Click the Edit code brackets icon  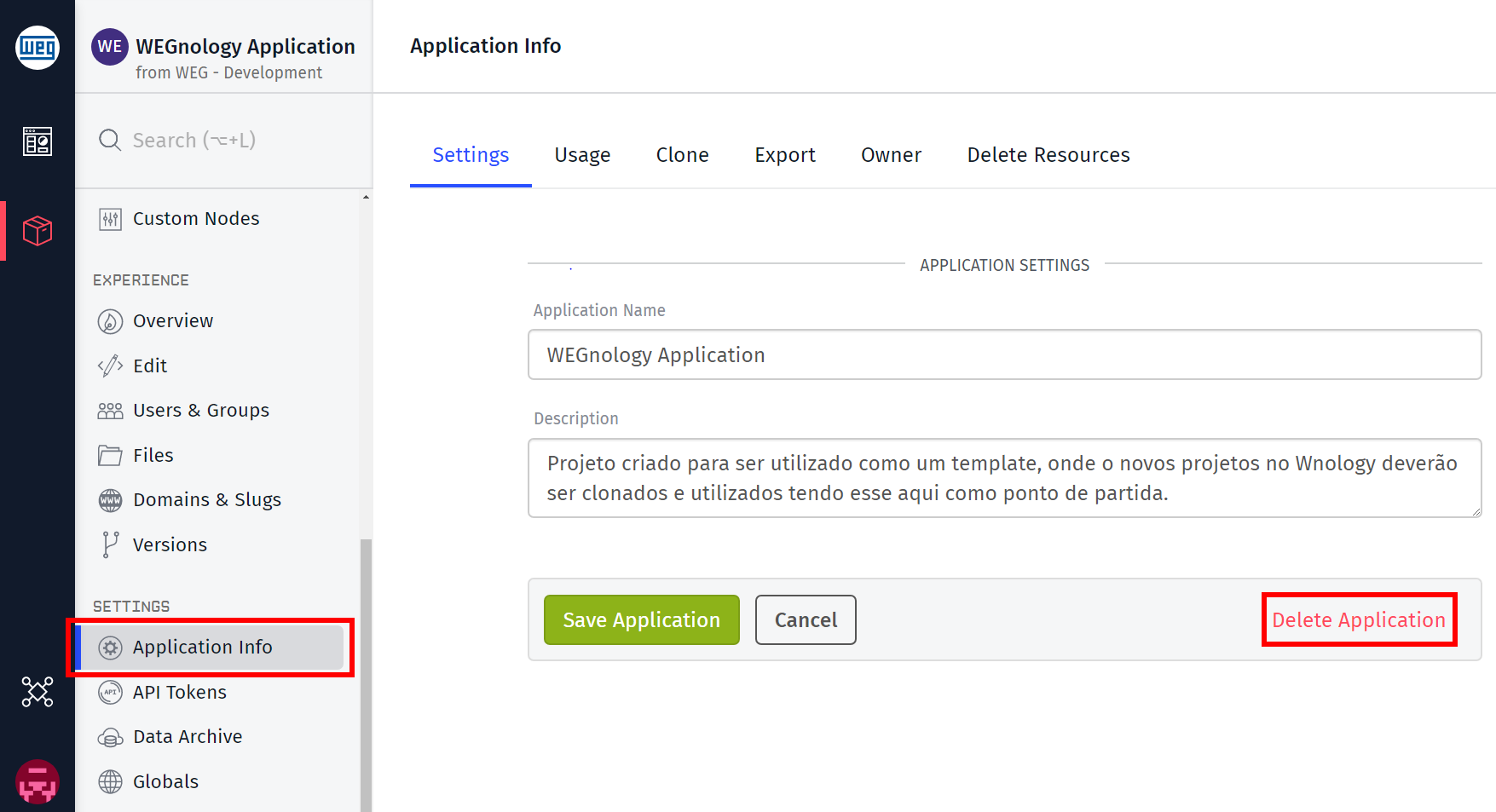(110, 366)
